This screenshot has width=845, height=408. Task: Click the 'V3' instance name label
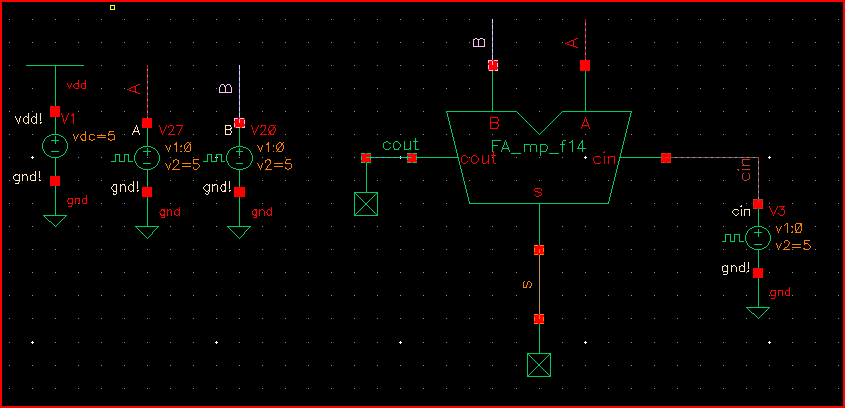[x=778, y=210]
